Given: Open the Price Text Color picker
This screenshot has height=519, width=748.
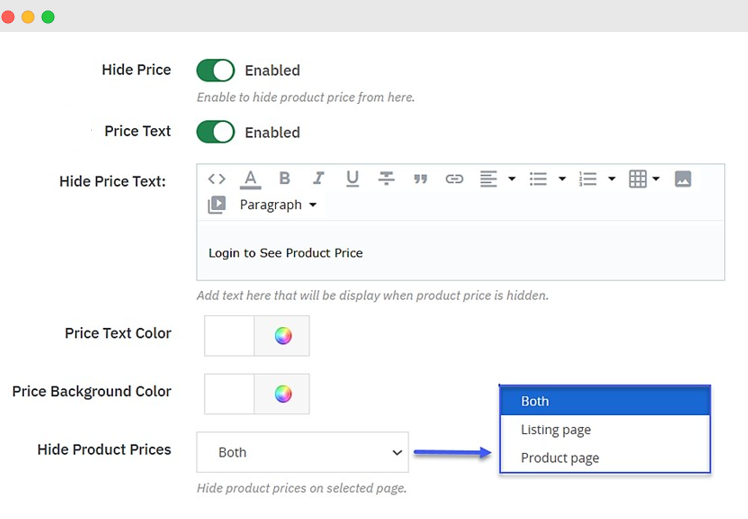Looking at the screenshot, I should 283,336.
